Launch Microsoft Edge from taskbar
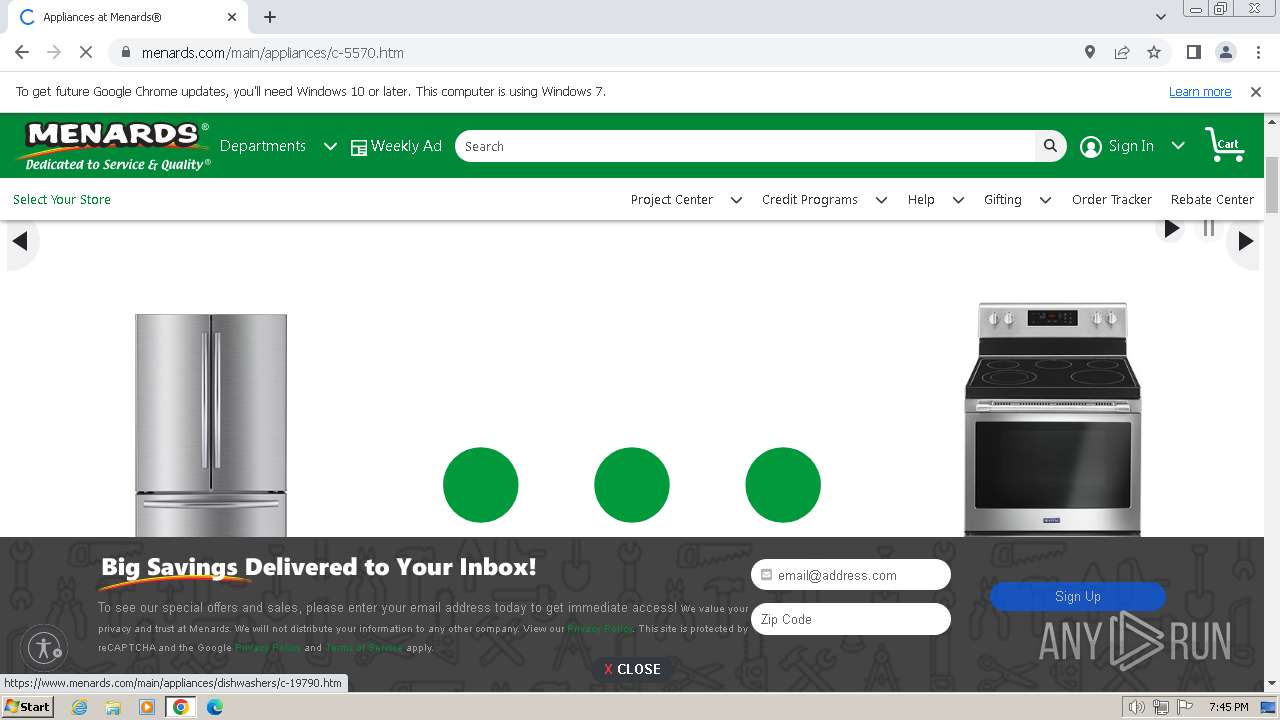Screen dimensions: 1280x720 (x=215, y=707)
